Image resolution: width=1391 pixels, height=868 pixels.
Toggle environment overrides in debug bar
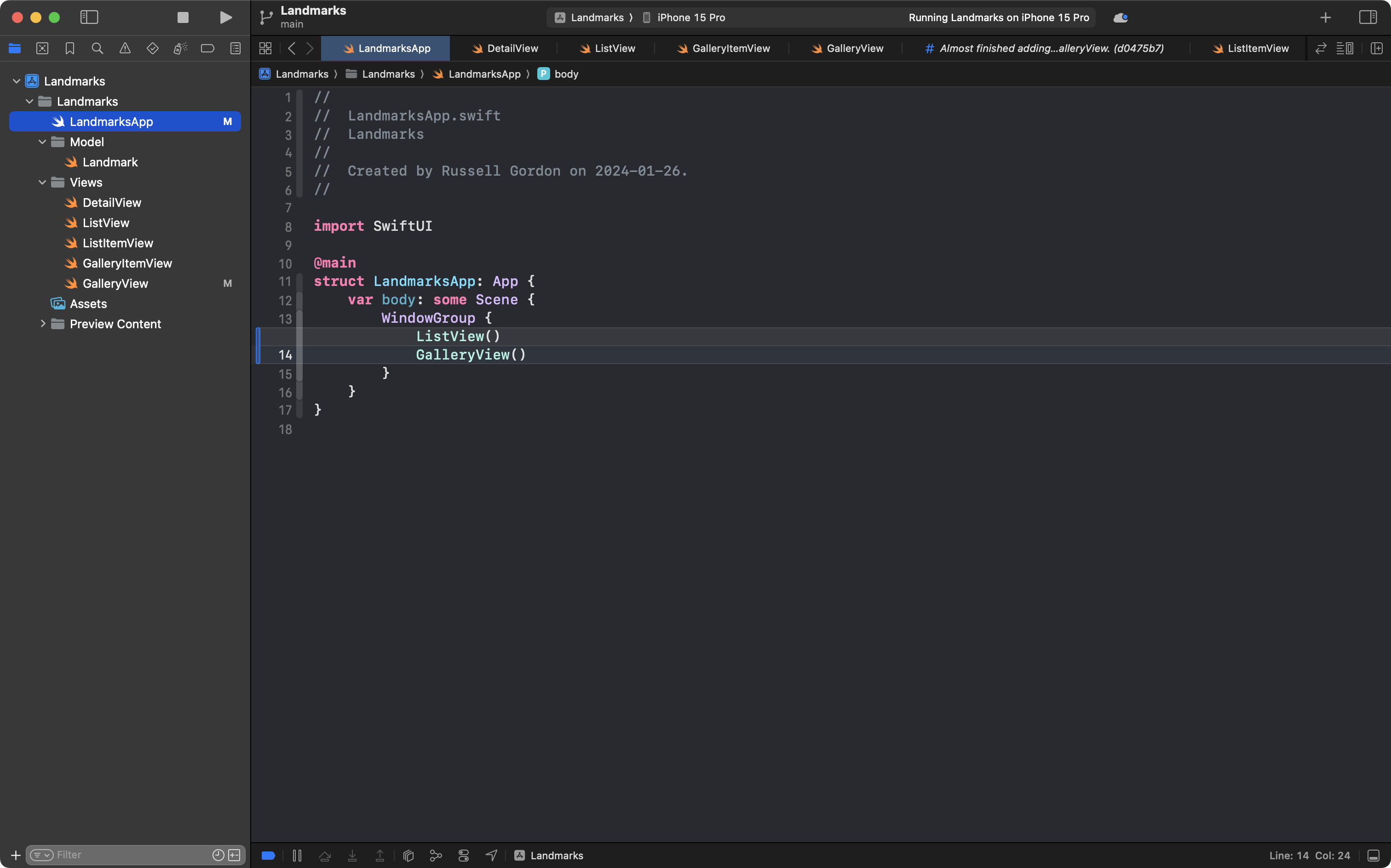(464, 855)
